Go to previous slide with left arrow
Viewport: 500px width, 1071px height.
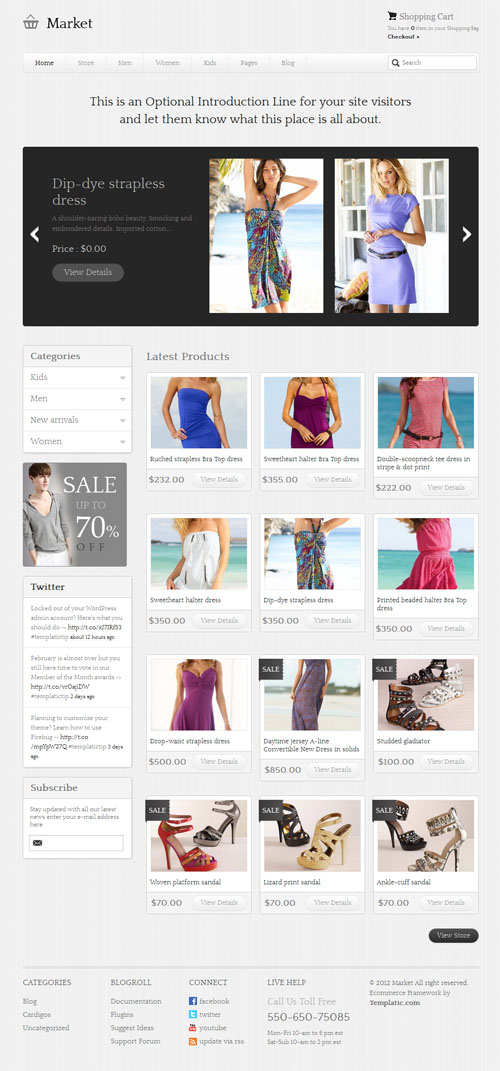(x=35, y=234)
